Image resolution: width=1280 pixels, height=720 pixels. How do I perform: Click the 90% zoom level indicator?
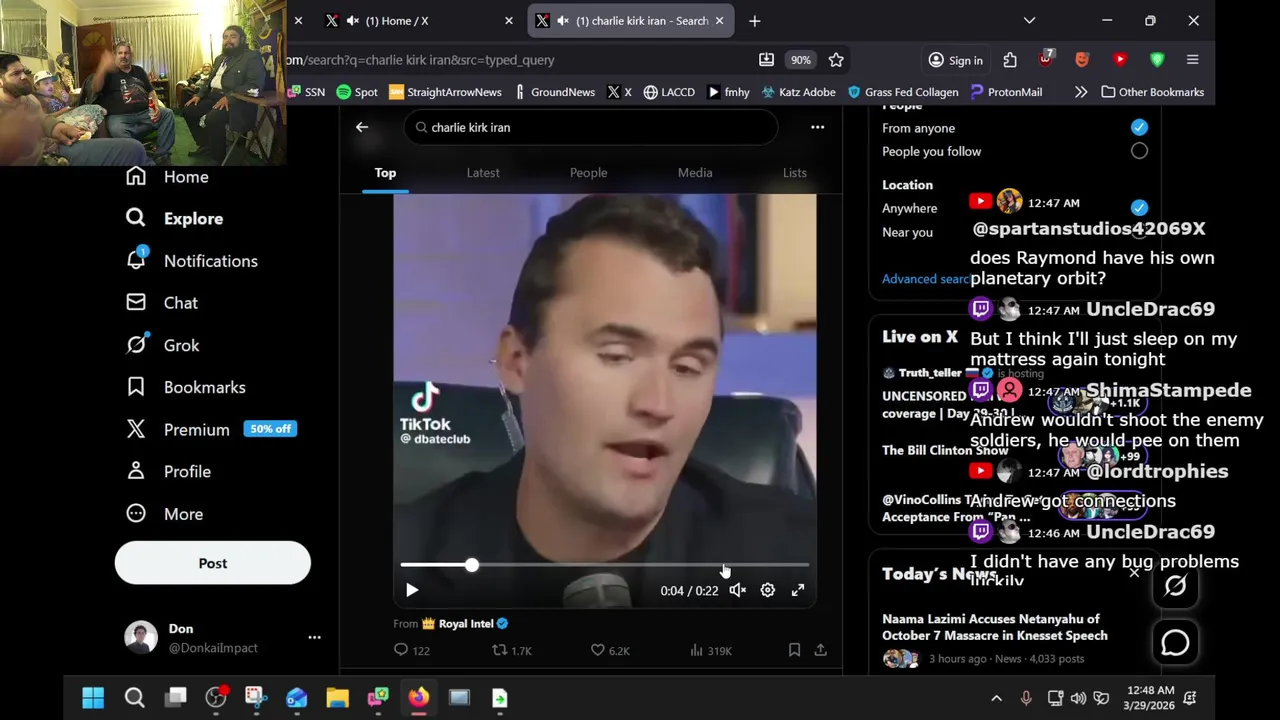coord(801,60)
